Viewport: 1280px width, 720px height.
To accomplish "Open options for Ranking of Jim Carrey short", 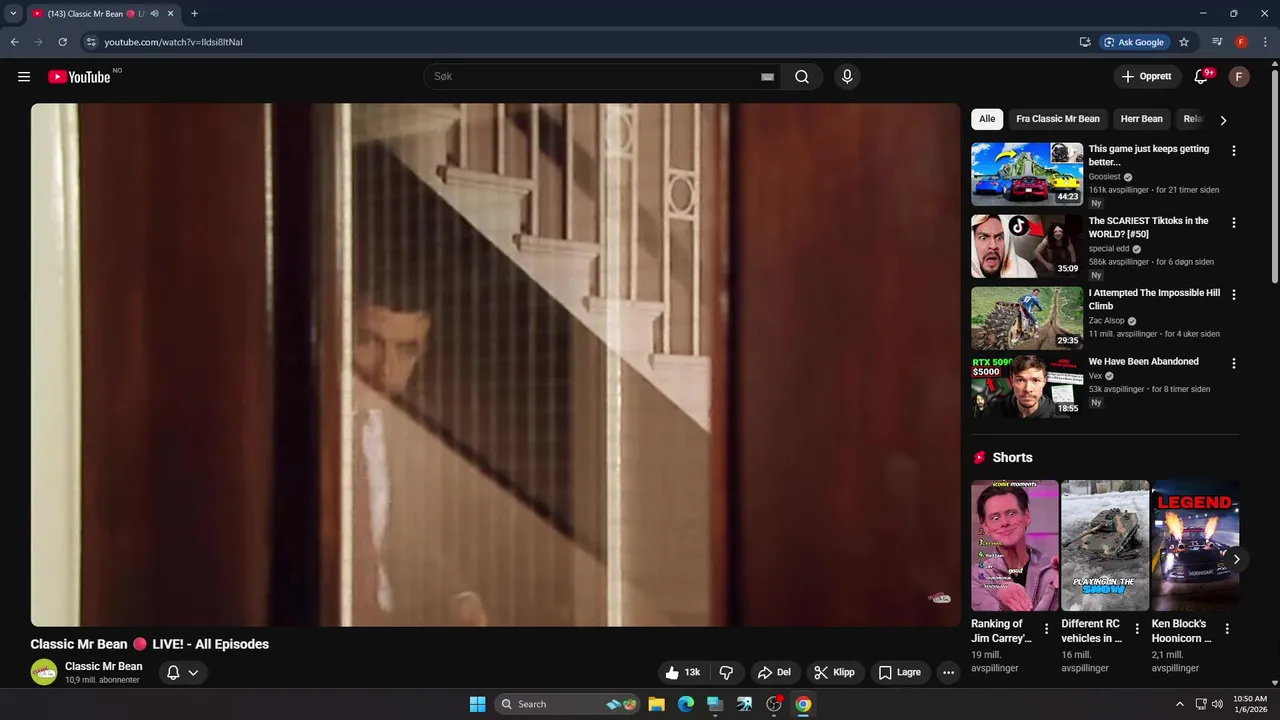I will point(1047,629).
